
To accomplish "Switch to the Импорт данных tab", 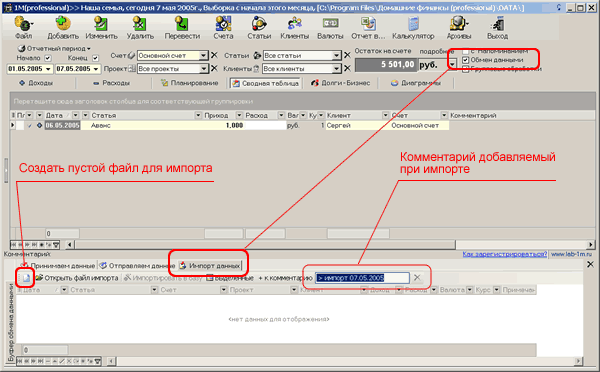I will 210,266.
